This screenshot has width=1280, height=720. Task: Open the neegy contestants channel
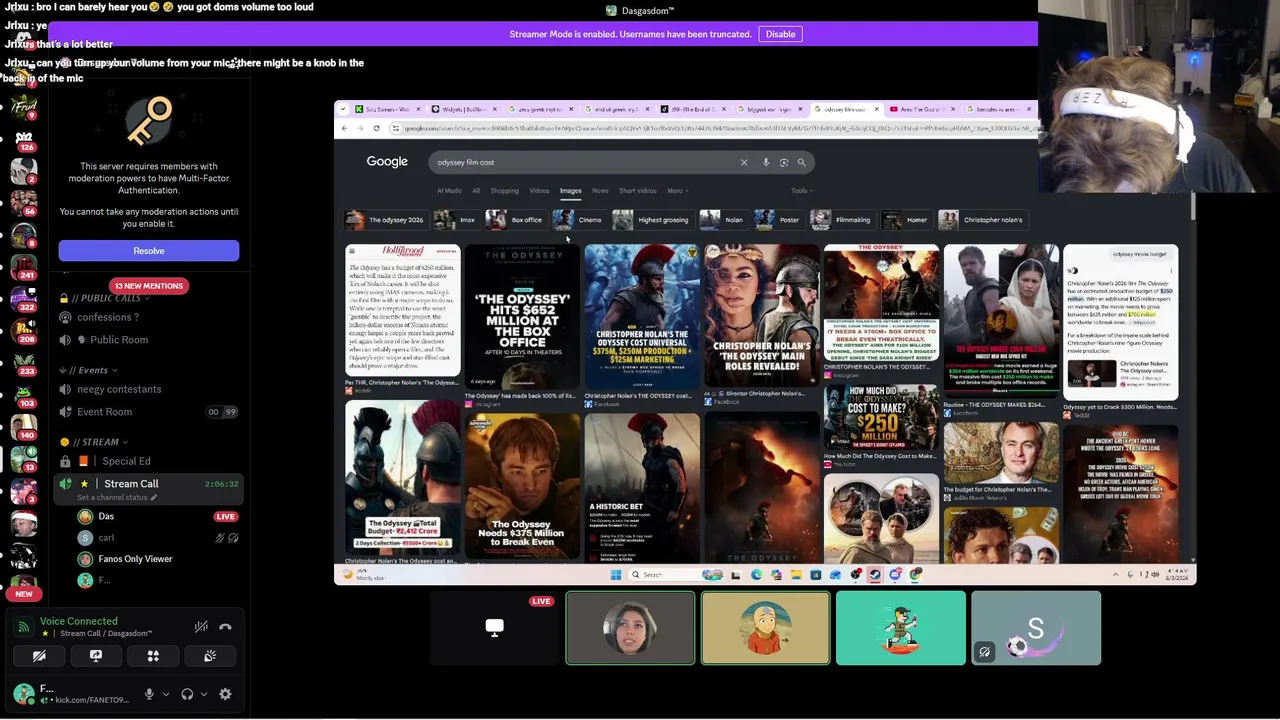tap(119, 389)
